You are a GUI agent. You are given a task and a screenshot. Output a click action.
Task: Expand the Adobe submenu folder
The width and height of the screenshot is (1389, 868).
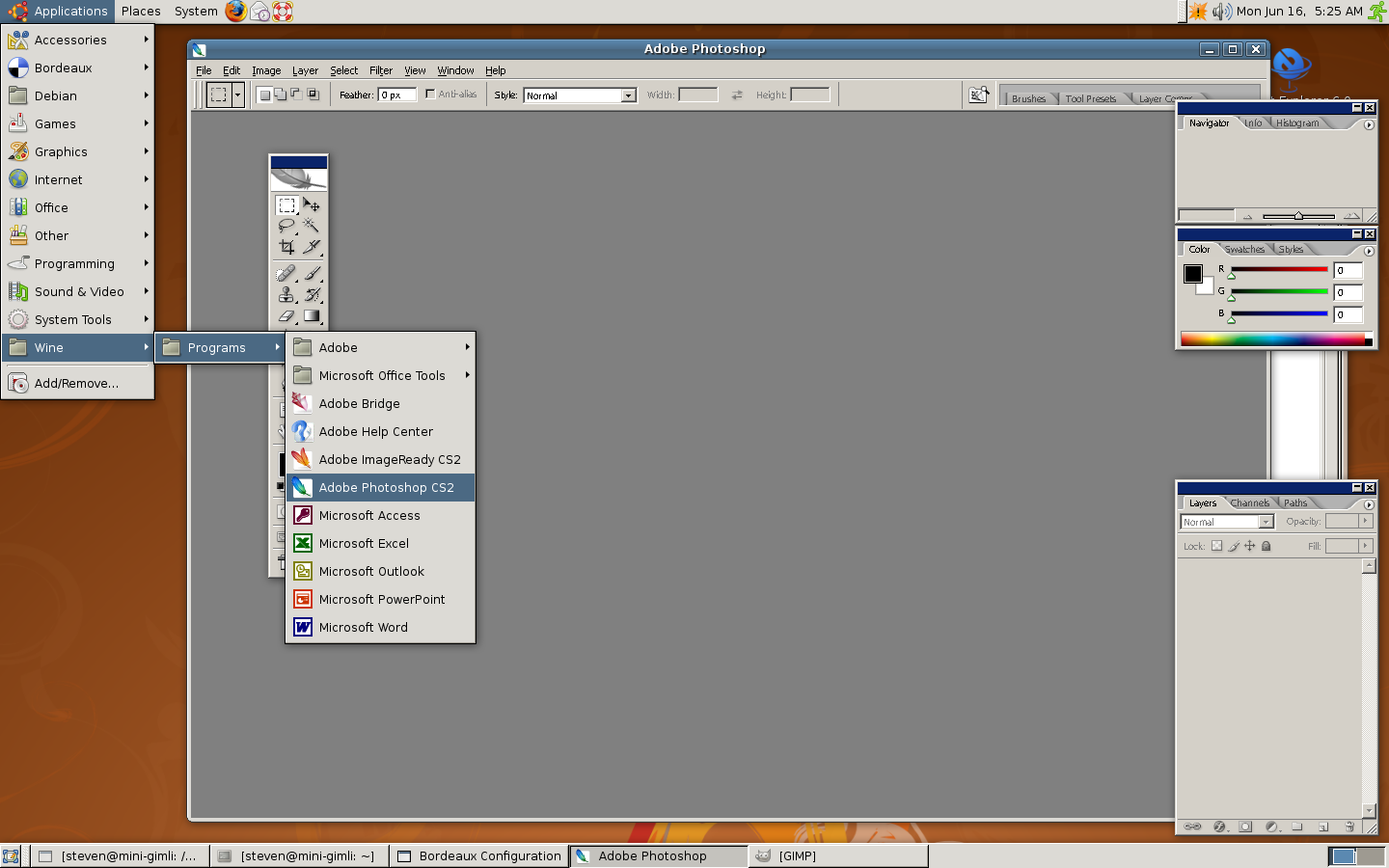[381, 347]
